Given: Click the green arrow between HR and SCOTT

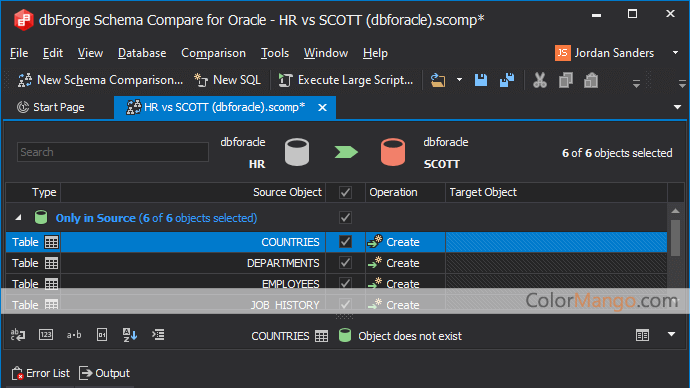Looking at the screenshot, I should click(346, 152).
